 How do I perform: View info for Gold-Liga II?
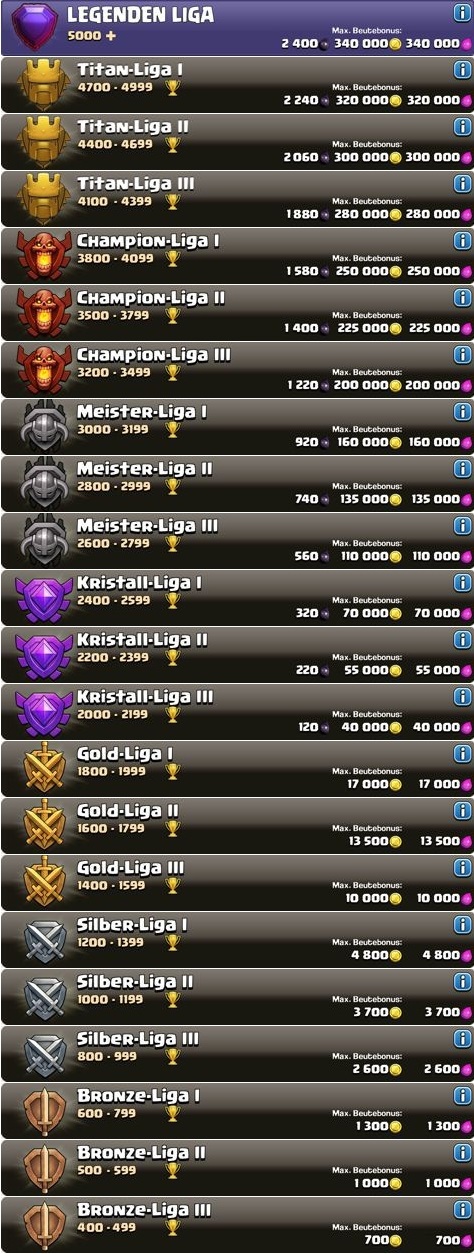(x=462, y=811)
